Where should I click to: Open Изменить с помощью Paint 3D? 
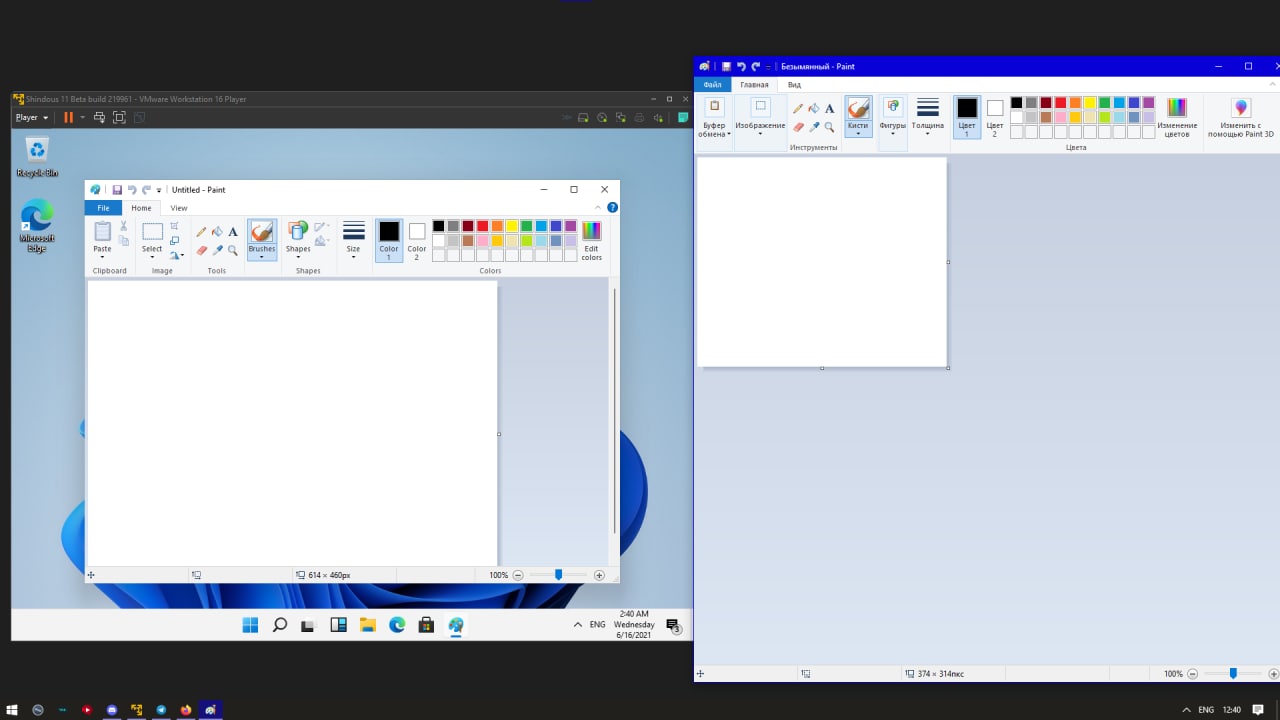(1241, 117)
